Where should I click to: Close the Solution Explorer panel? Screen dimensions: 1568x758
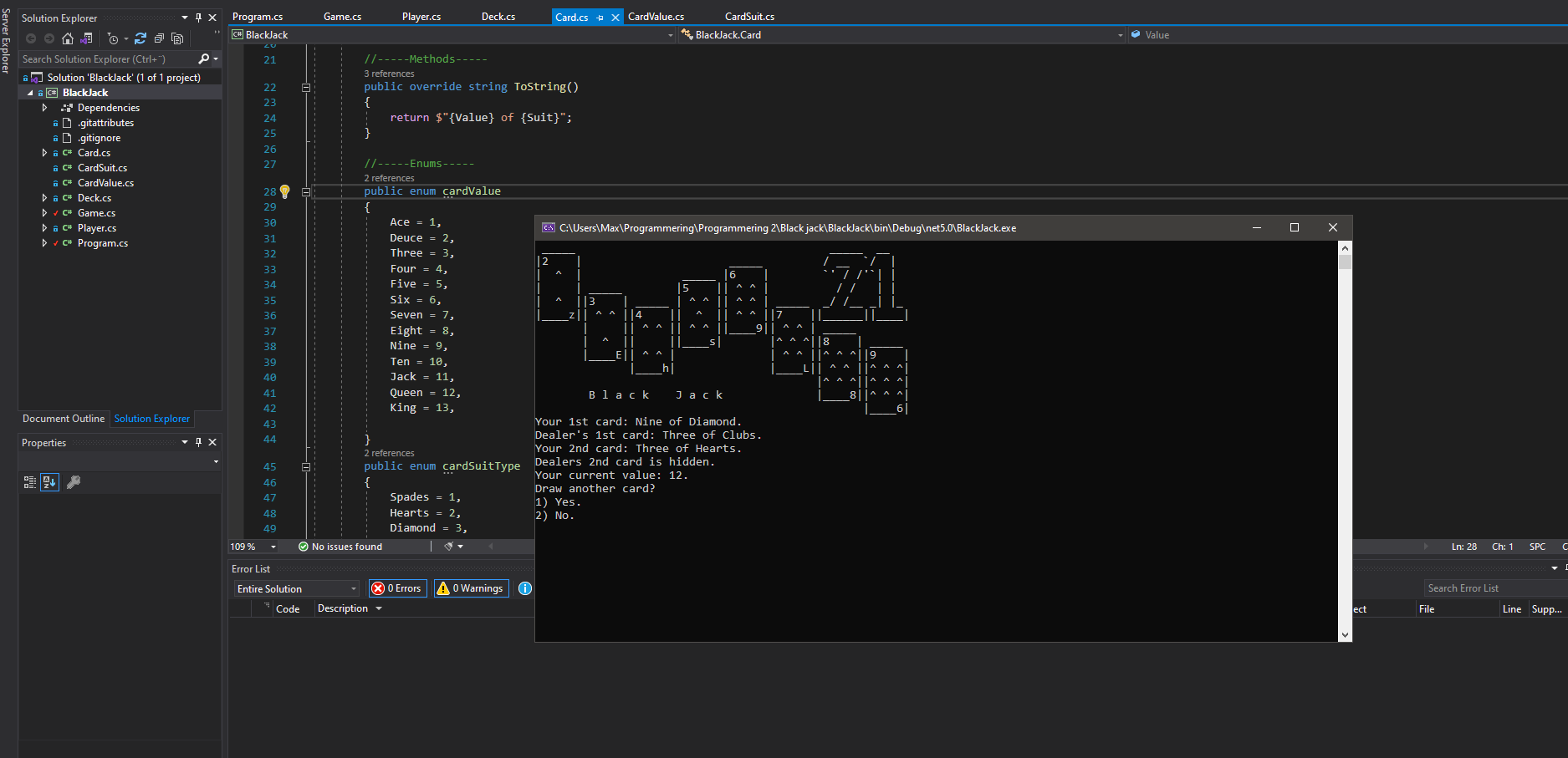point(212,18)
